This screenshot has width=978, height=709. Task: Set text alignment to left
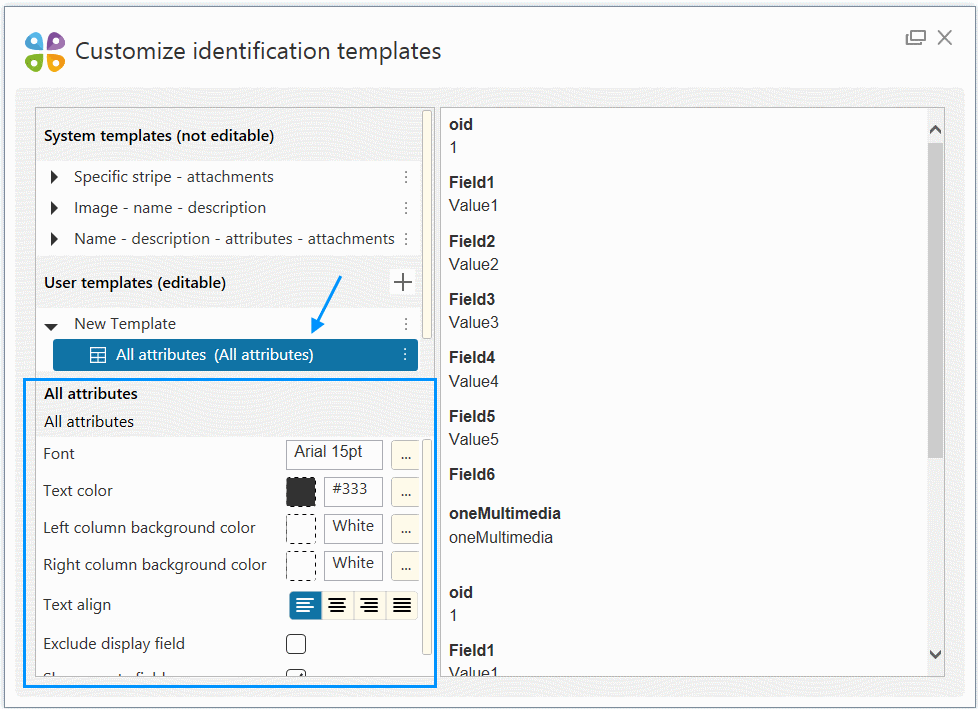coord(305,605)
